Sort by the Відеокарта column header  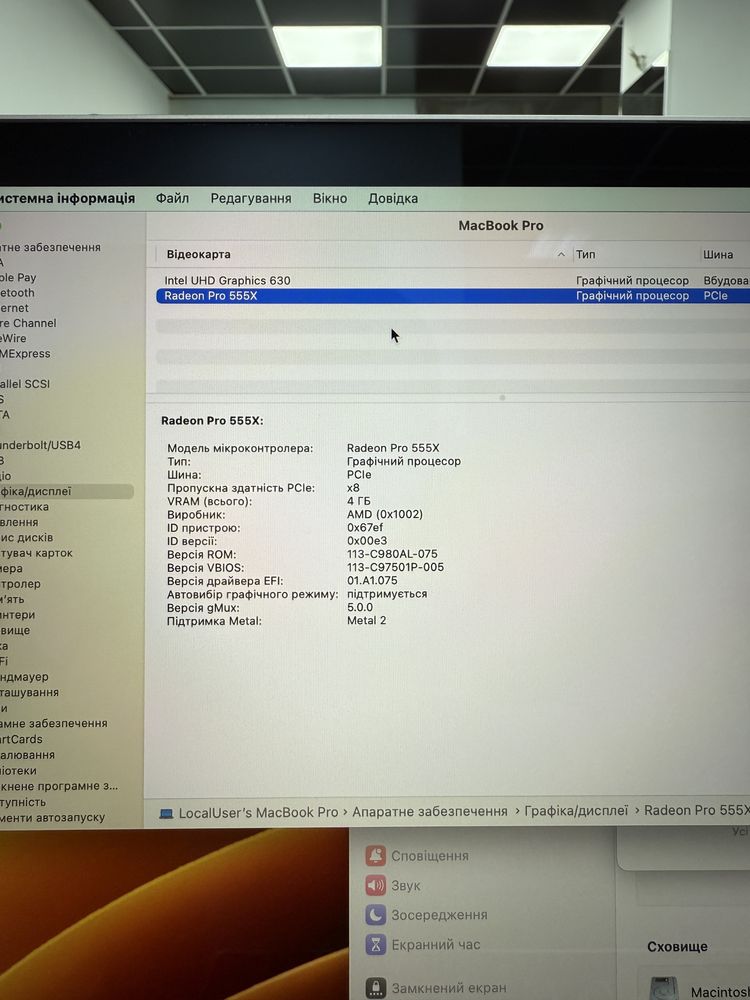pos(198,254)
